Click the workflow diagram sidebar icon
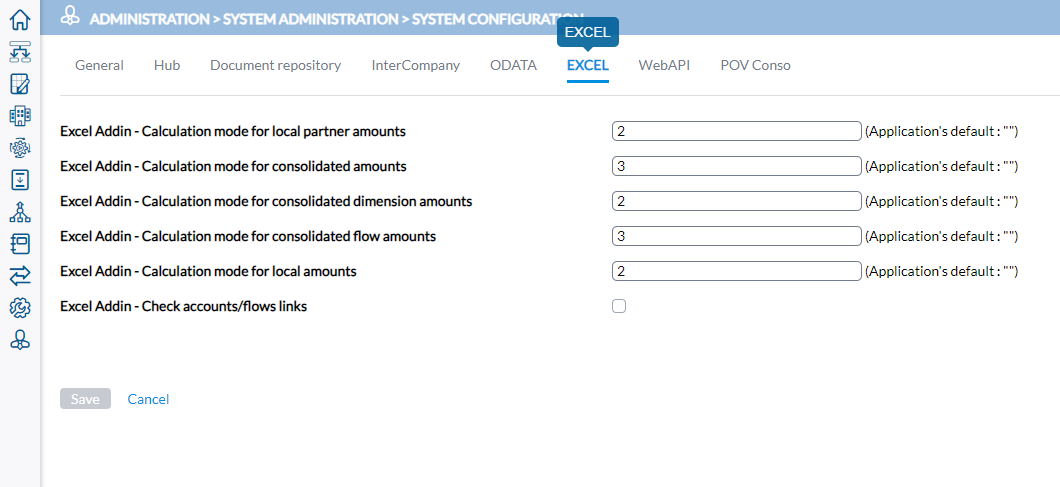The height and width of the screenshot is (487, 1060). click(x=20, y=52)
